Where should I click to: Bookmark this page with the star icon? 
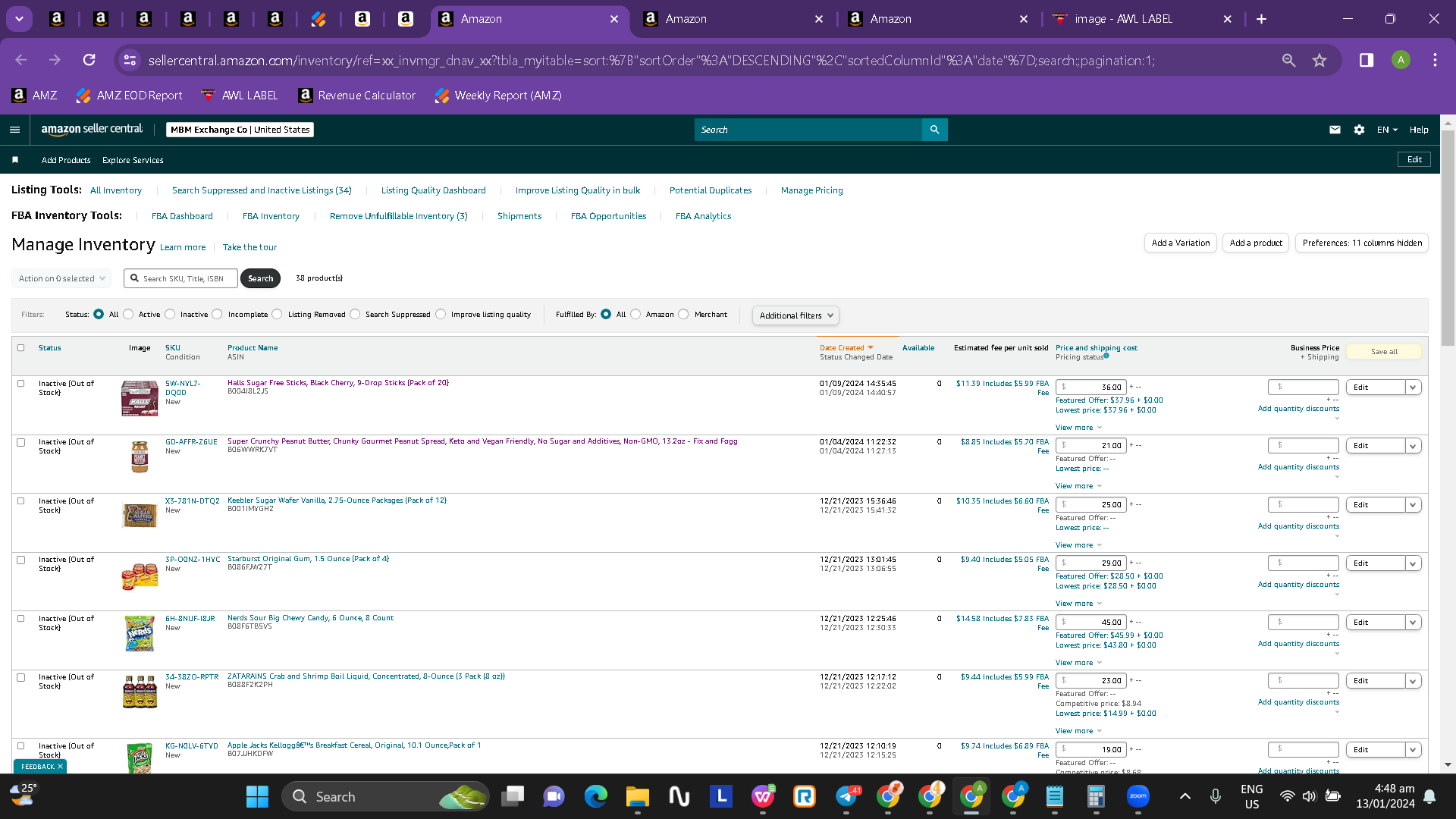tap(1319, 60)
